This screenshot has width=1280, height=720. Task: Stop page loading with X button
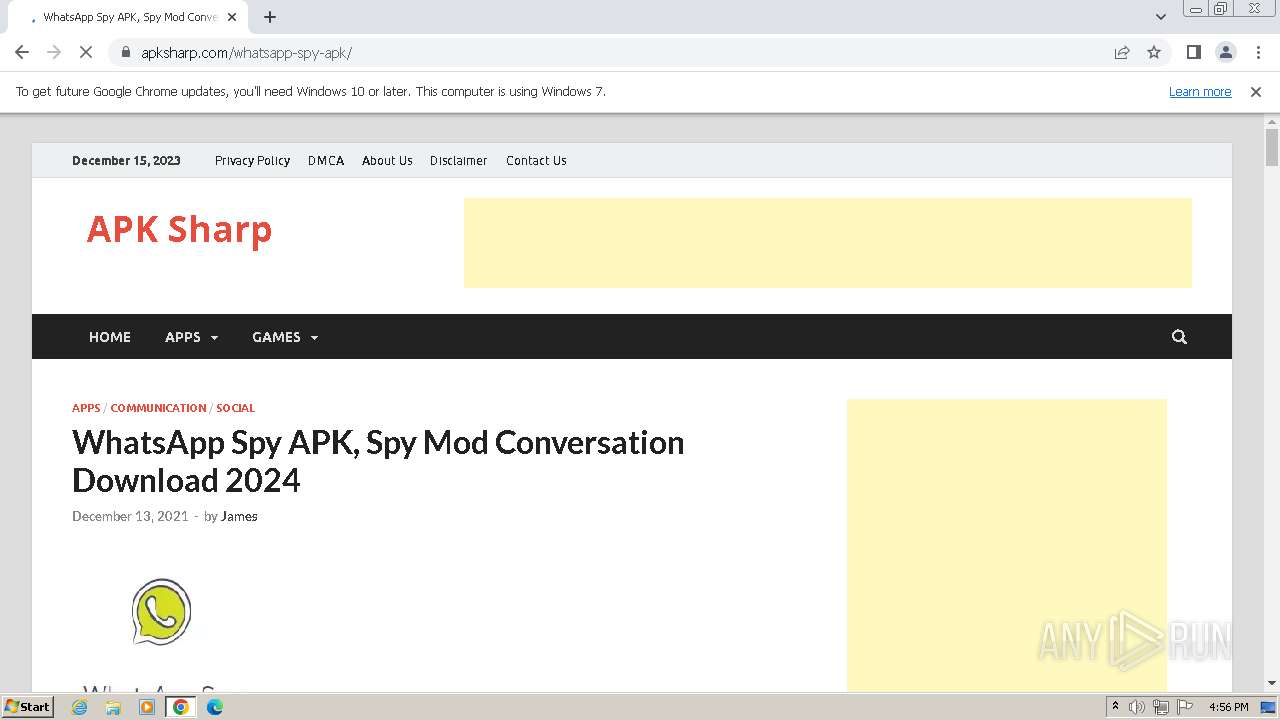(x=86, y=52)
